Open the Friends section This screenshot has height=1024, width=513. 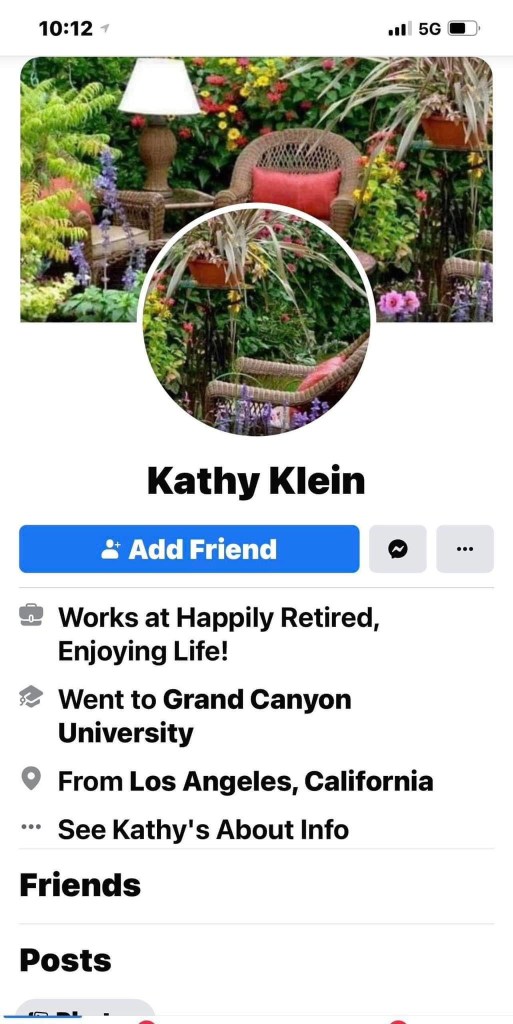coord(80,885)
